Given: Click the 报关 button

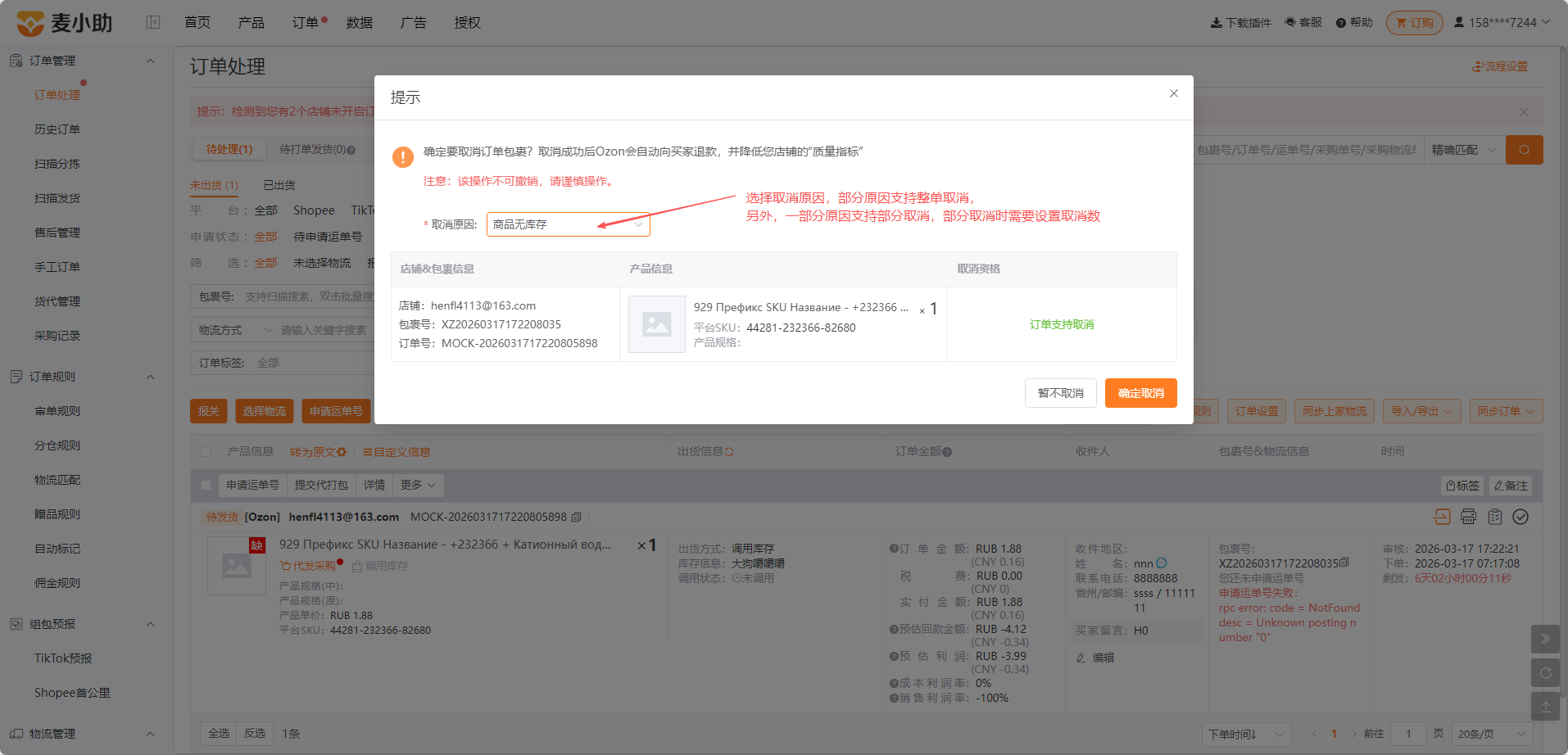Looking at the screenshot, I should [x=209, y=411].
